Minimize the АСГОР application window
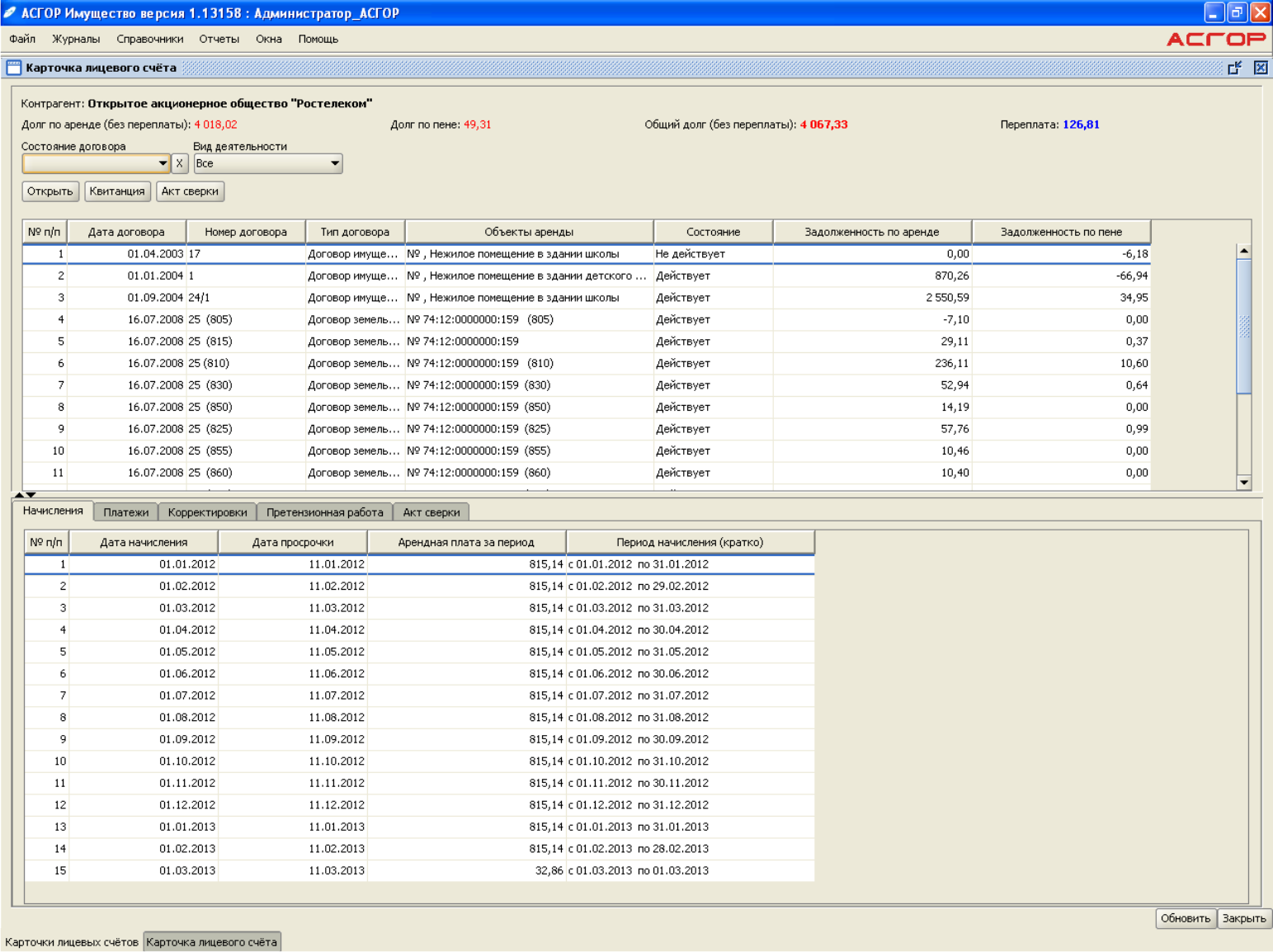The width and height of the screenshot is (1273, 952). [1214, 12]
